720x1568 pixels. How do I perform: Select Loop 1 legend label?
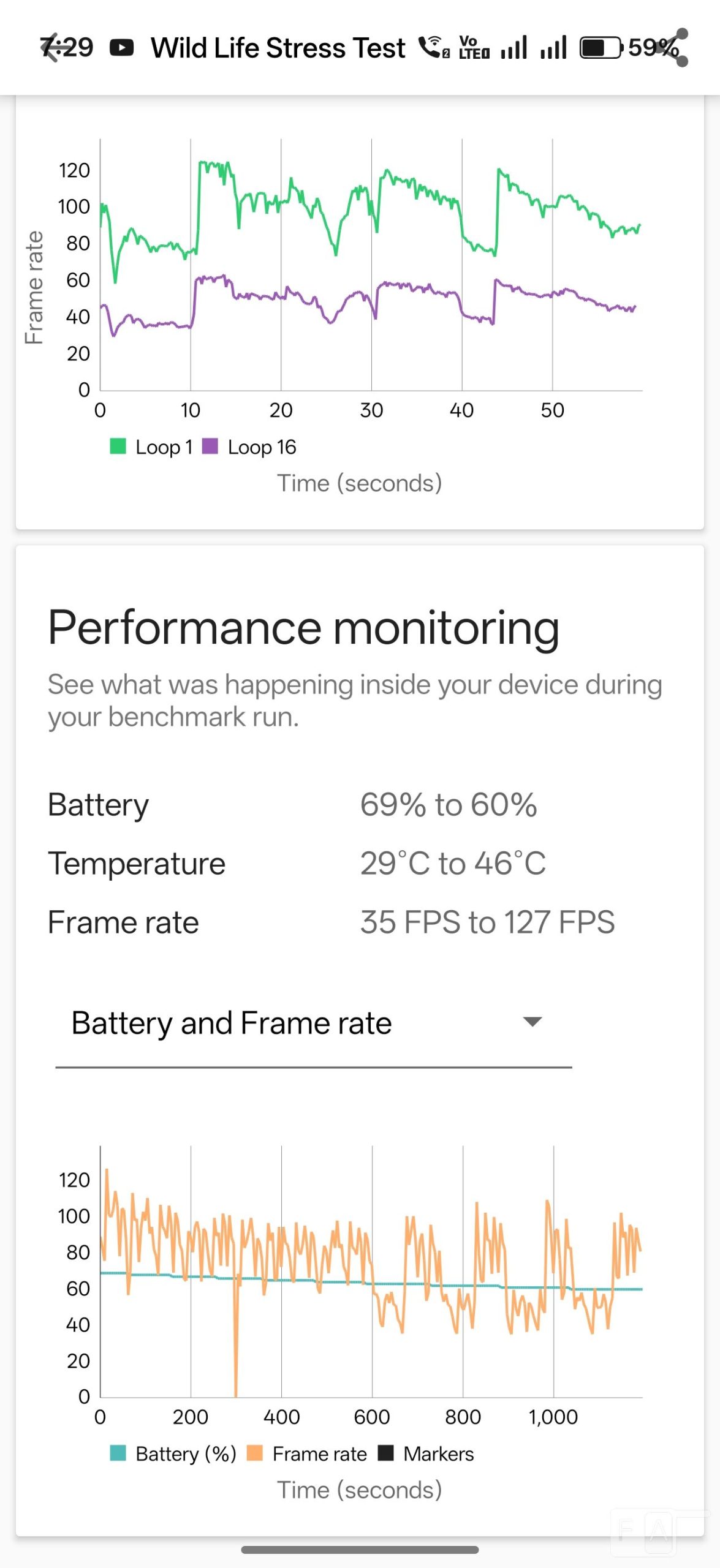[x=164, y=447]
